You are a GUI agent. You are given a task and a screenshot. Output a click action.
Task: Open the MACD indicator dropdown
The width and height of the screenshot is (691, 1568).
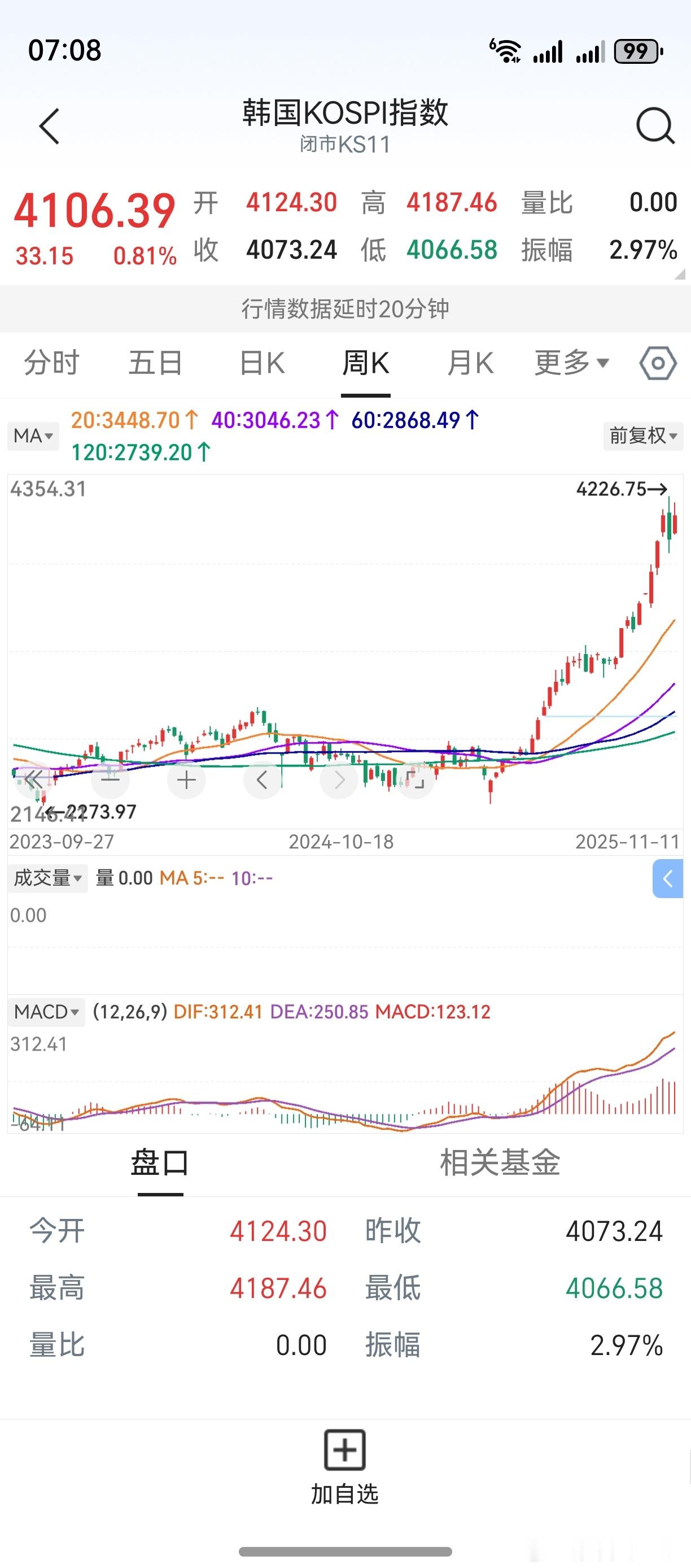[46, 1012]
